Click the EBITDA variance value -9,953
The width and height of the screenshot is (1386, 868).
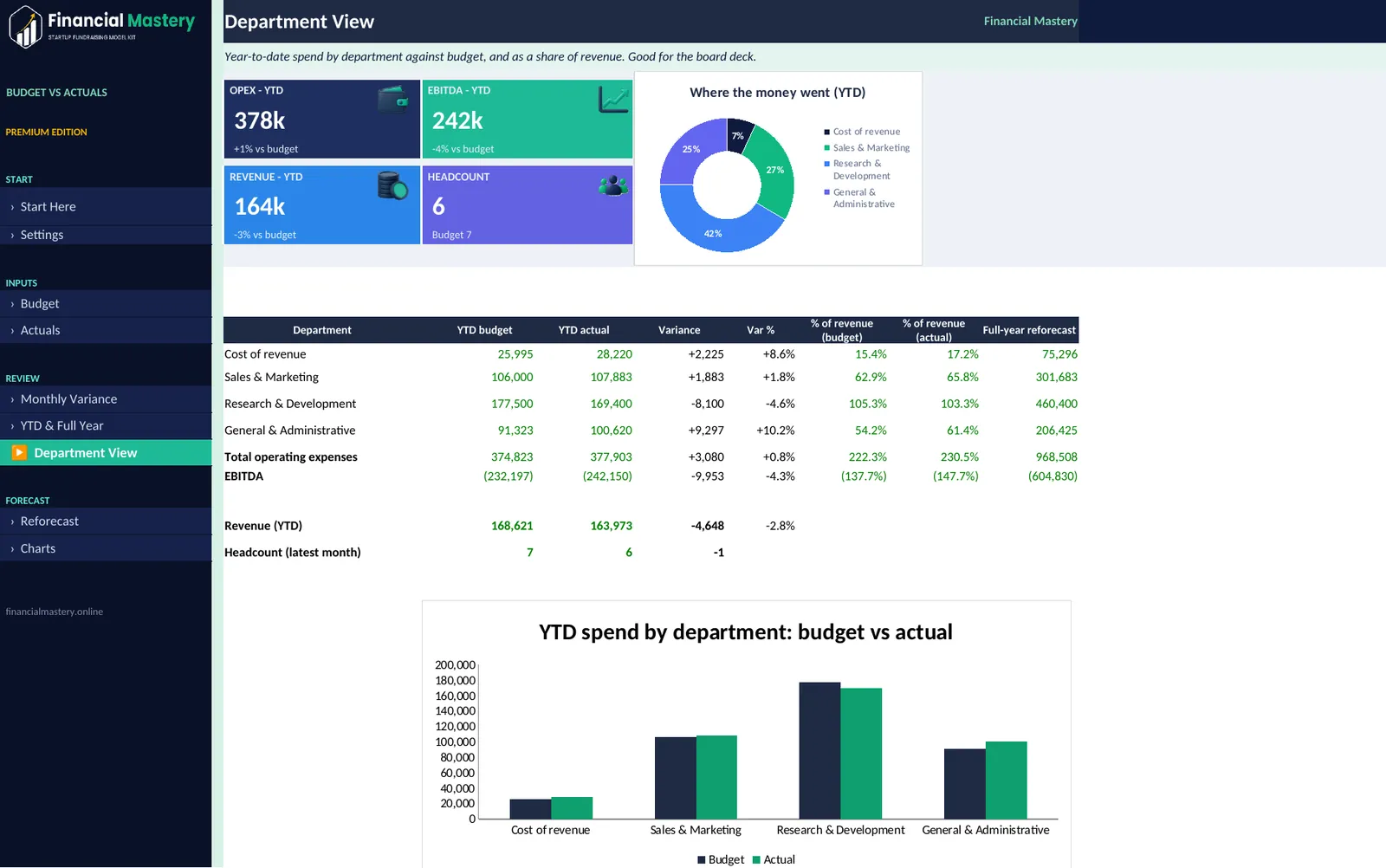(x=707, y=476)
